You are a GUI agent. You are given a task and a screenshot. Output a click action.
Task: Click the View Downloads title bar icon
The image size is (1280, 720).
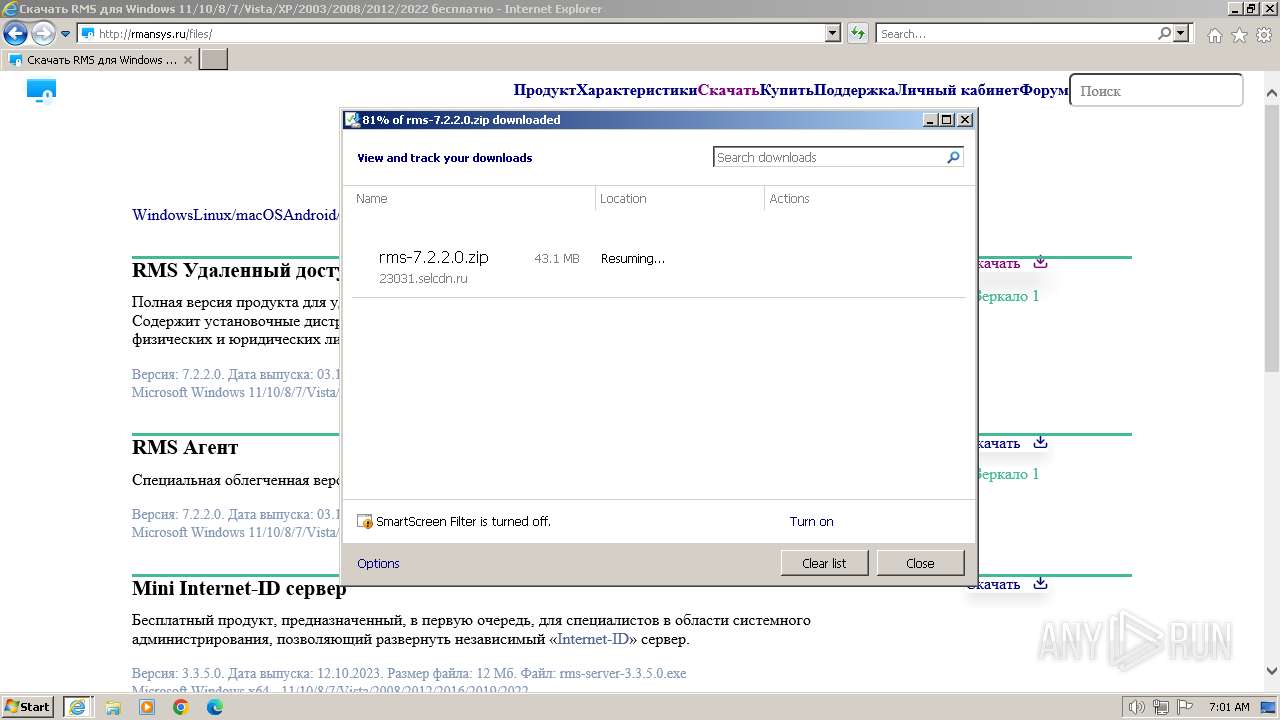(x=352, y=120)
